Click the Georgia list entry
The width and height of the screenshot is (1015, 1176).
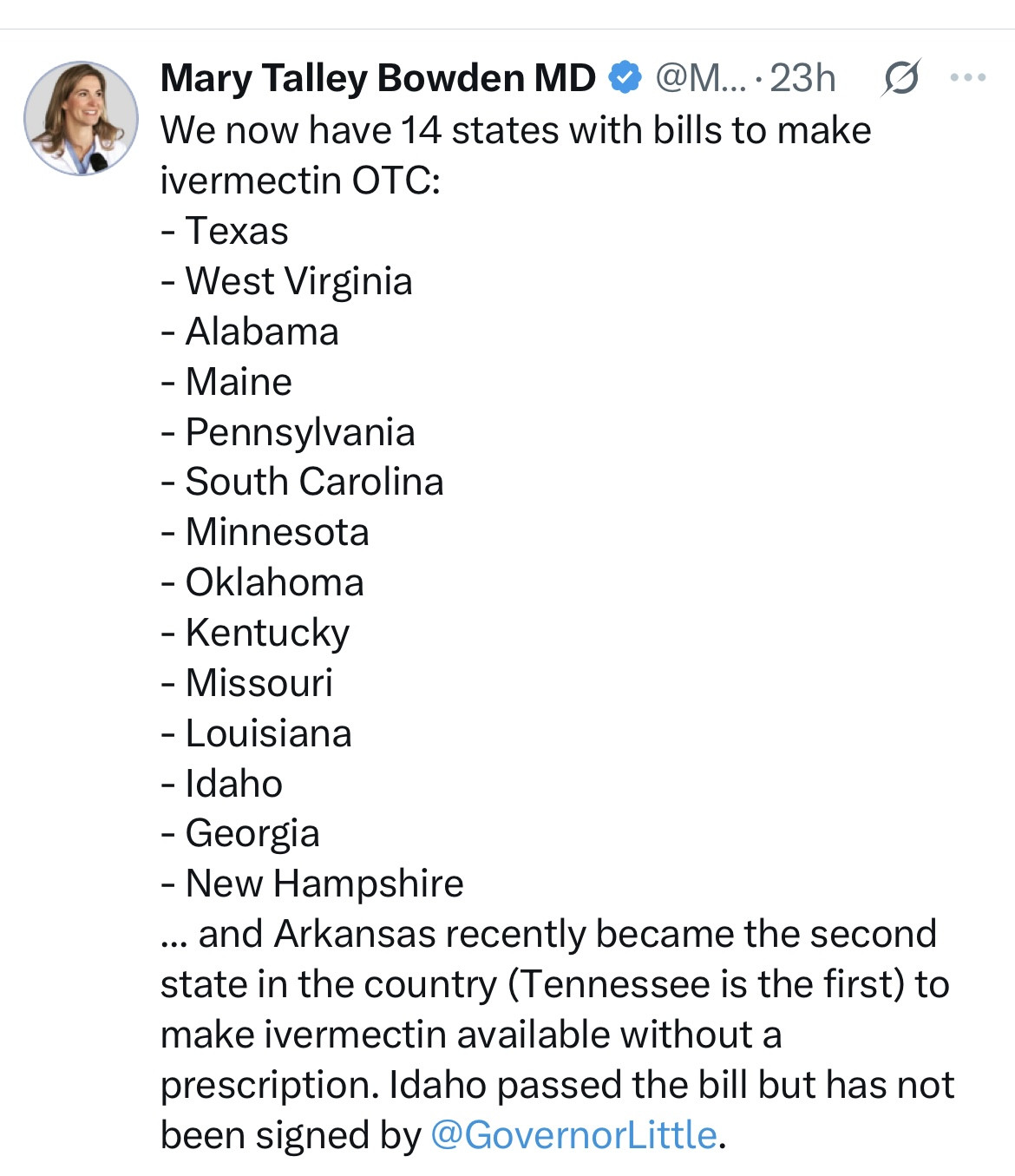click(x=252, y=833)
